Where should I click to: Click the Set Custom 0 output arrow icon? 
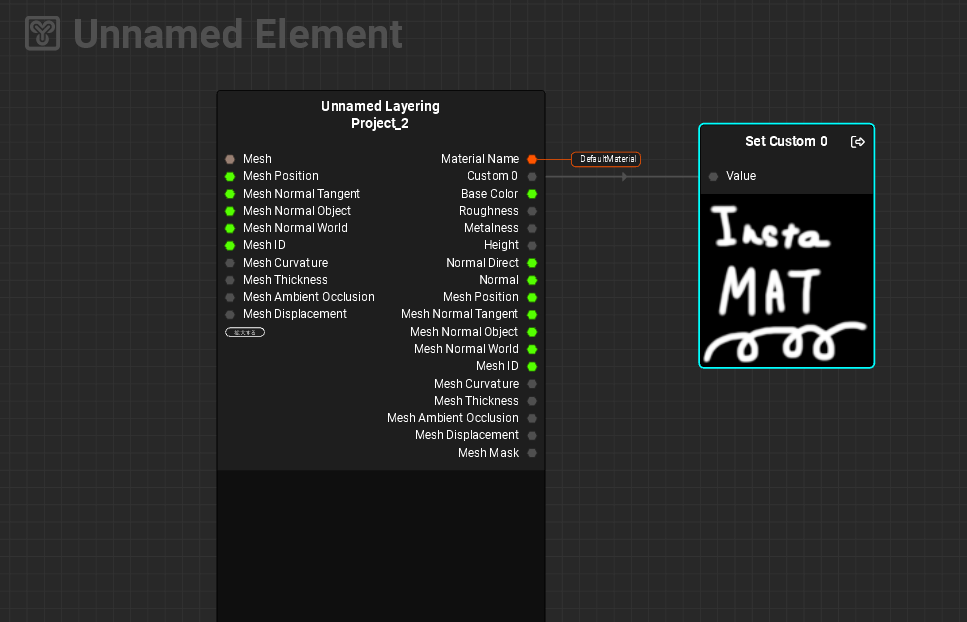point(857,142)
